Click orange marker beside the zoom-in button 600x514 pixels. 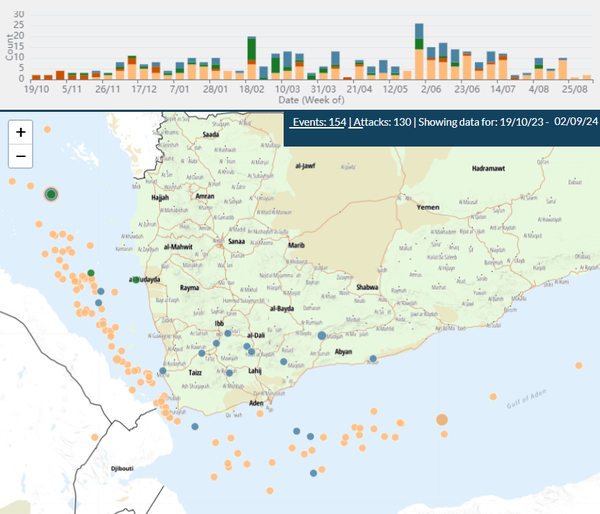[47, 129]
